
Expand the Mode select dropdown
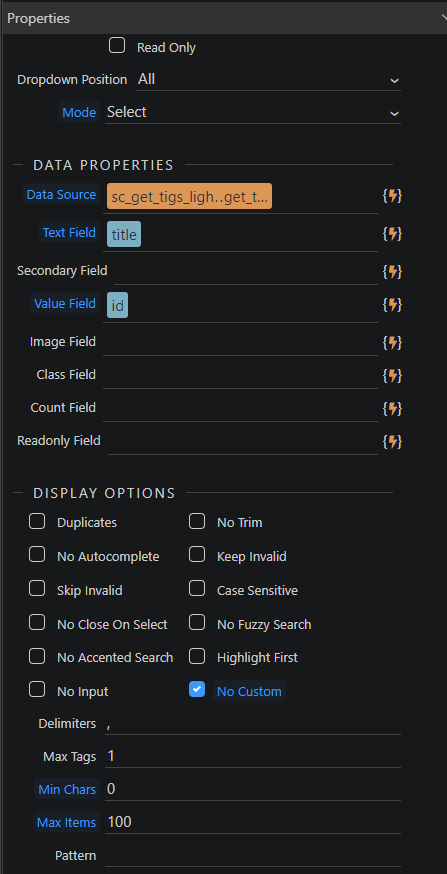[253, 112]
